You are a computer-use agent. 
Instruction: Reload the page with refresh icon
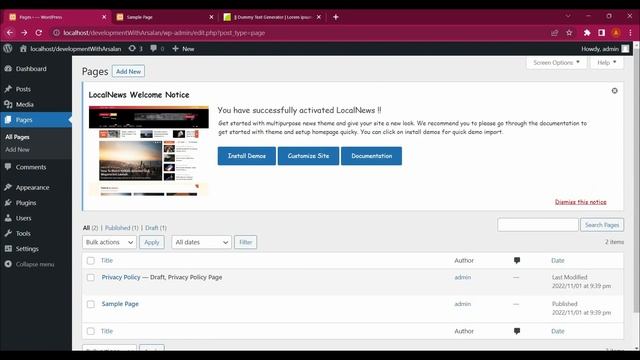pyautogui.click(x=39, y=33)
